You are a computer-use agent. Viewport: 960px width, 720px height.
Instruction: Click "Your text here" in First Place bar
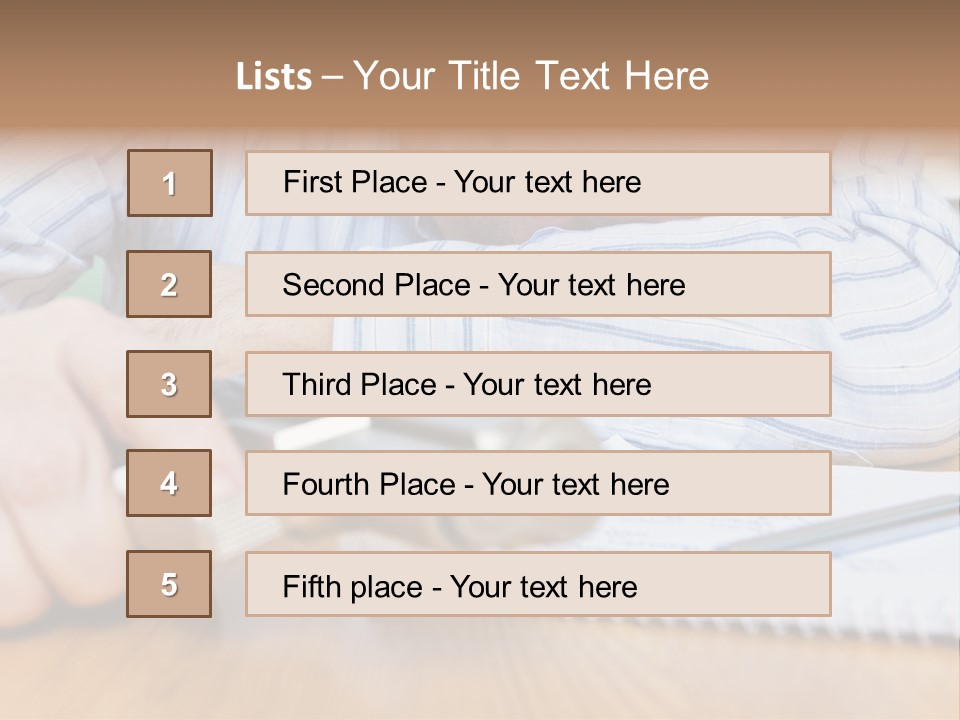tap(547, 182)
